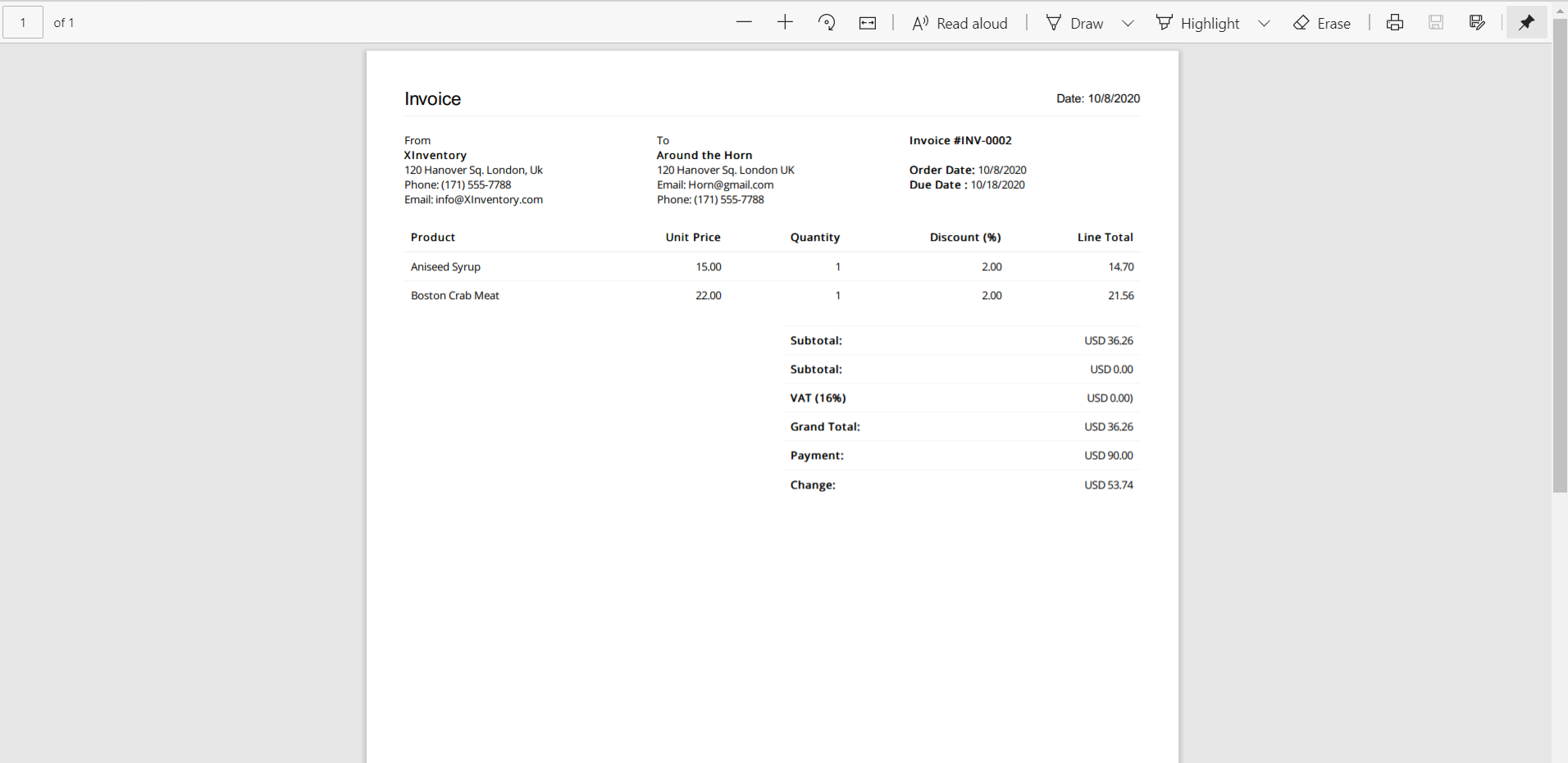This screenshot has width=1568, height=763.
Task: Click the fit to width icon
Action: click(868, 23)
